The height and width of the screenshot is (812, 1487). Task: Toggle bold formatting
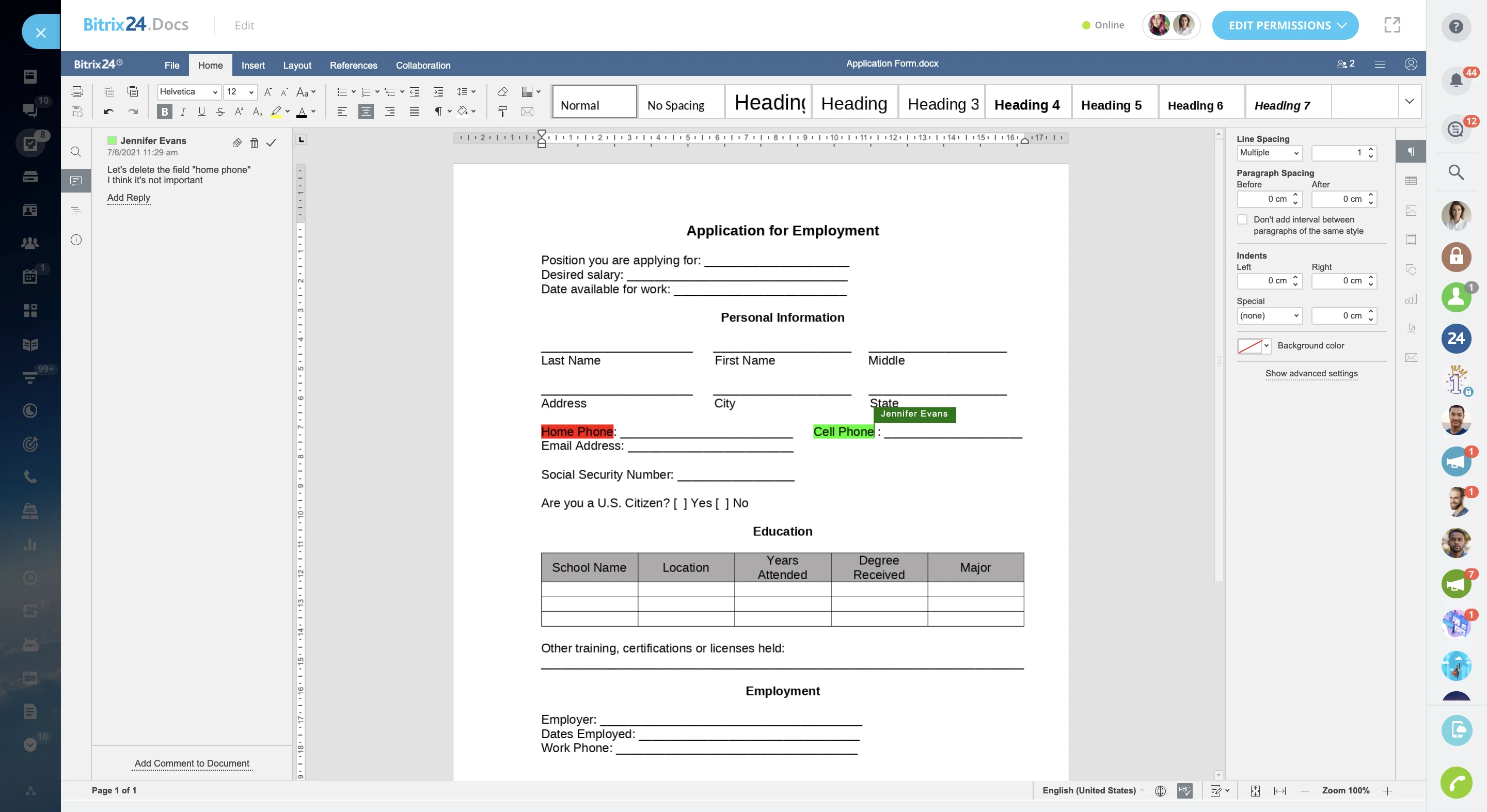[165, 112]
